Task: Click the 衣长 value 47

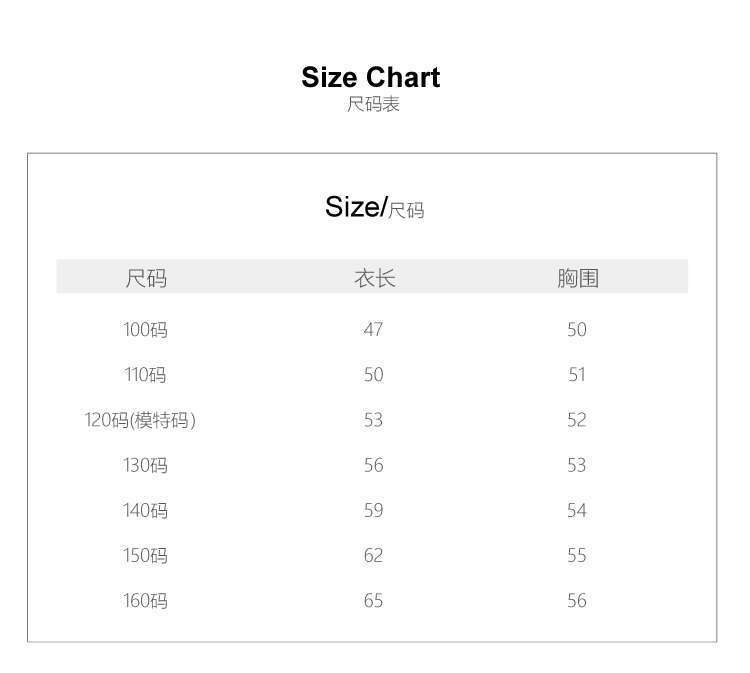Action: pos(373,330)
